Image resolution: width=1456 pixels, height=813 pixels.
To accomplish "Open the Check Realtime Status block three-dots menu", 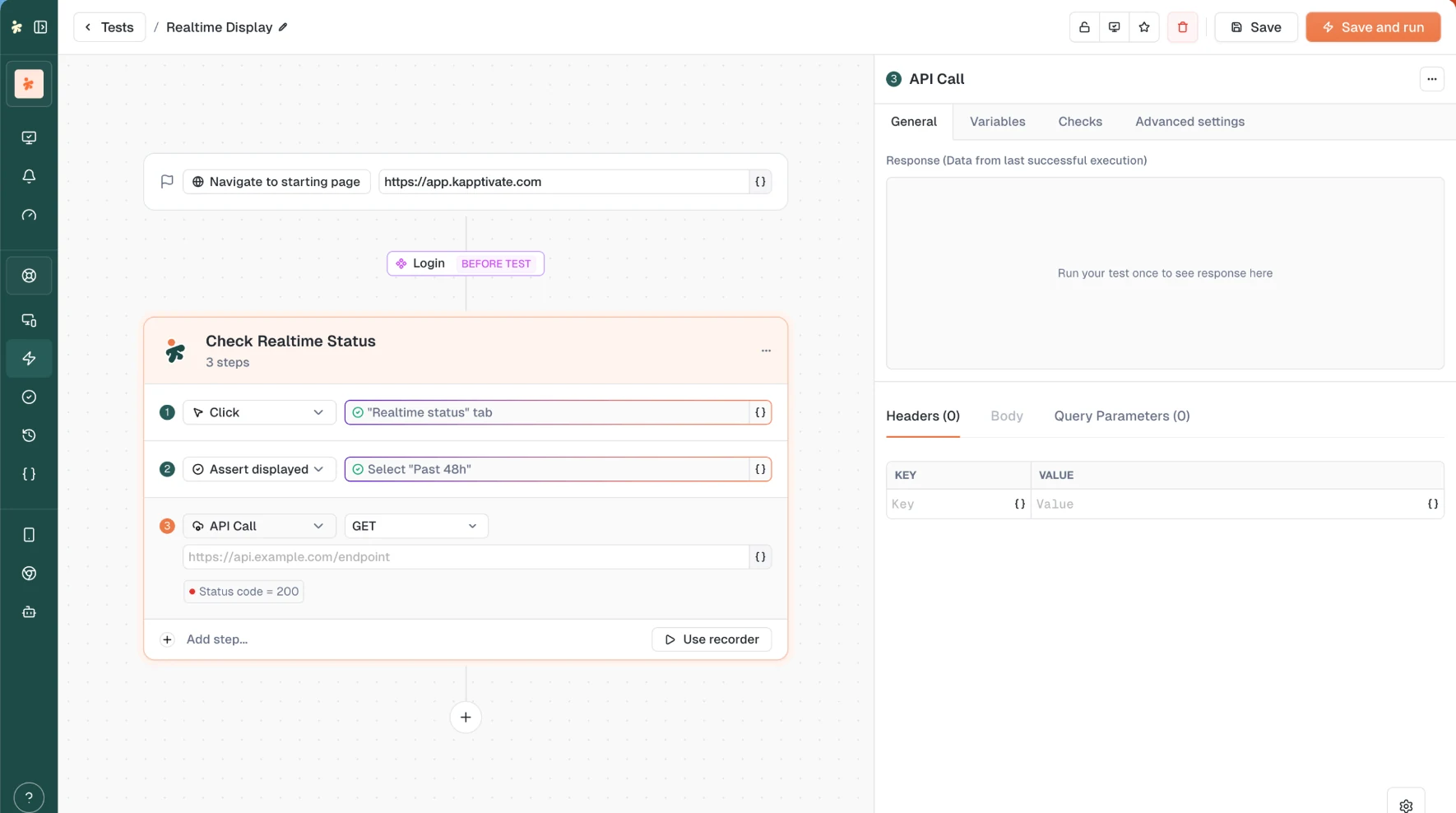I will (x=766, y=351).
